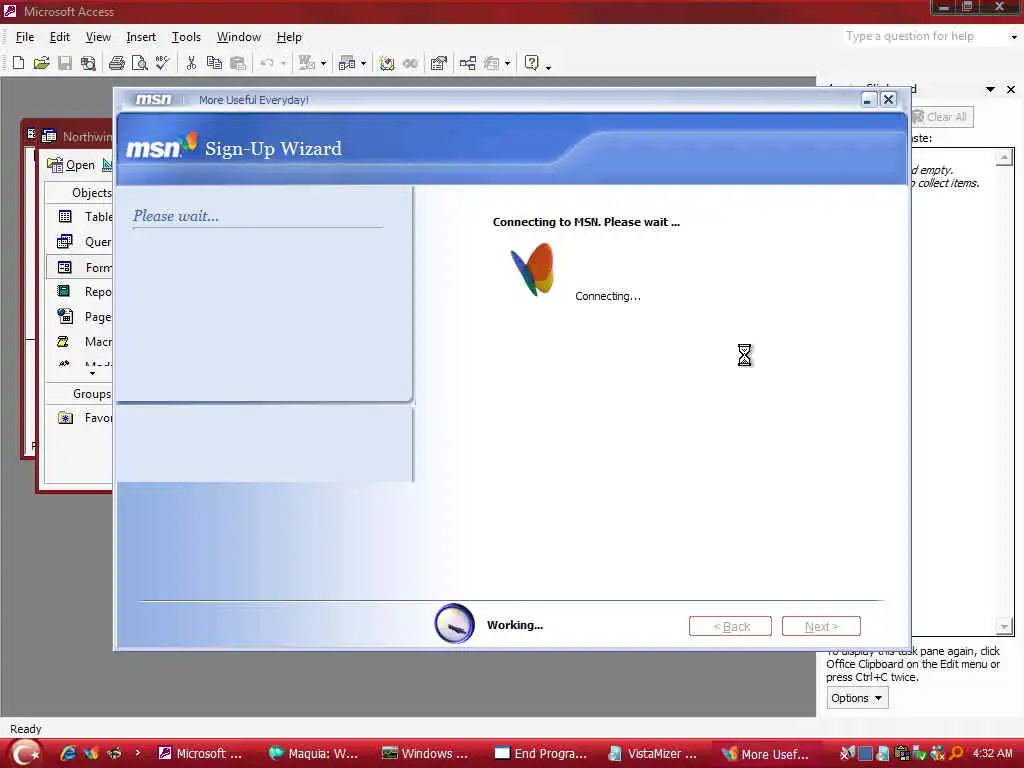This screenshot has height=768, width=1024.
Task: Select Forms in the Objects list
Action: (79, 267)
